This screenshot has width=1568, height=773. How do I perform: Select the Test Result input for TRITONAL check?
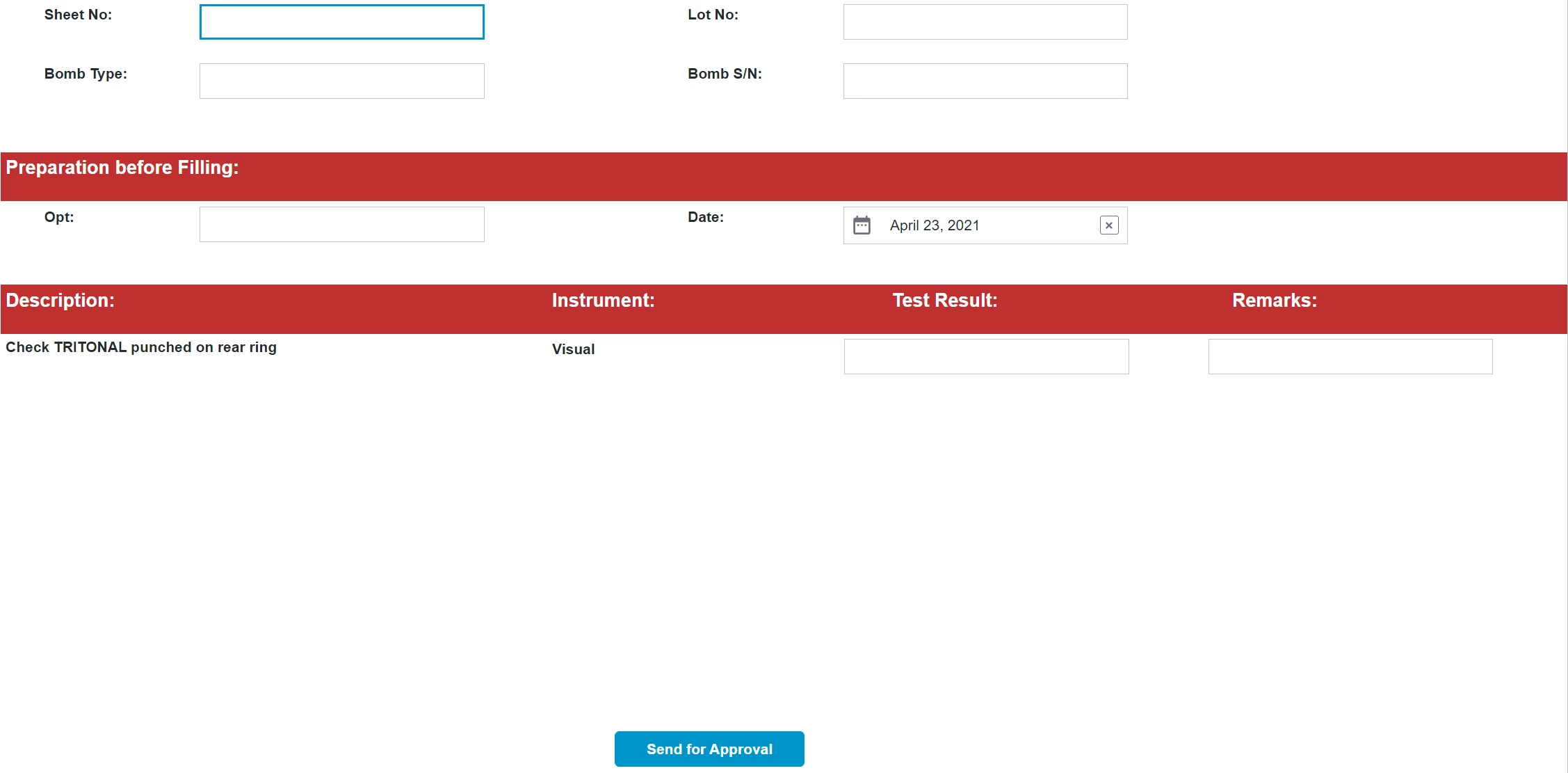986,357
